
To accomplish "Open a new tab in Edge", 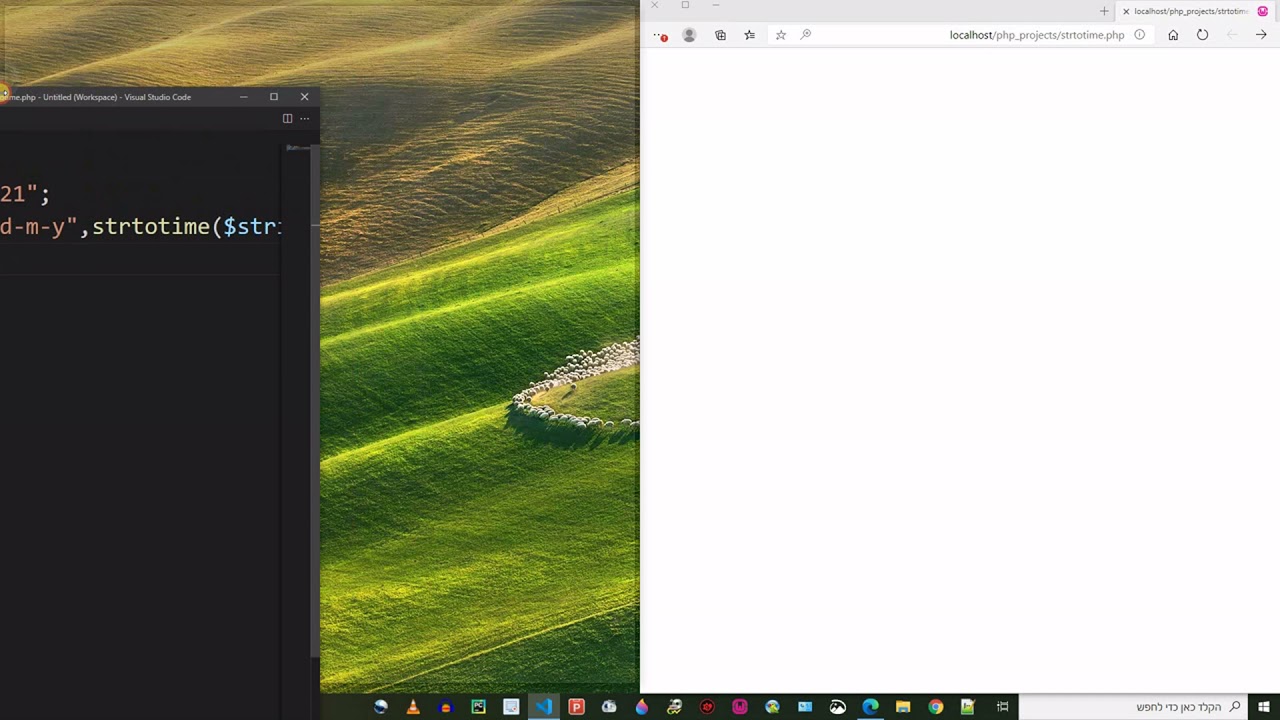I will pos(1104,11).
